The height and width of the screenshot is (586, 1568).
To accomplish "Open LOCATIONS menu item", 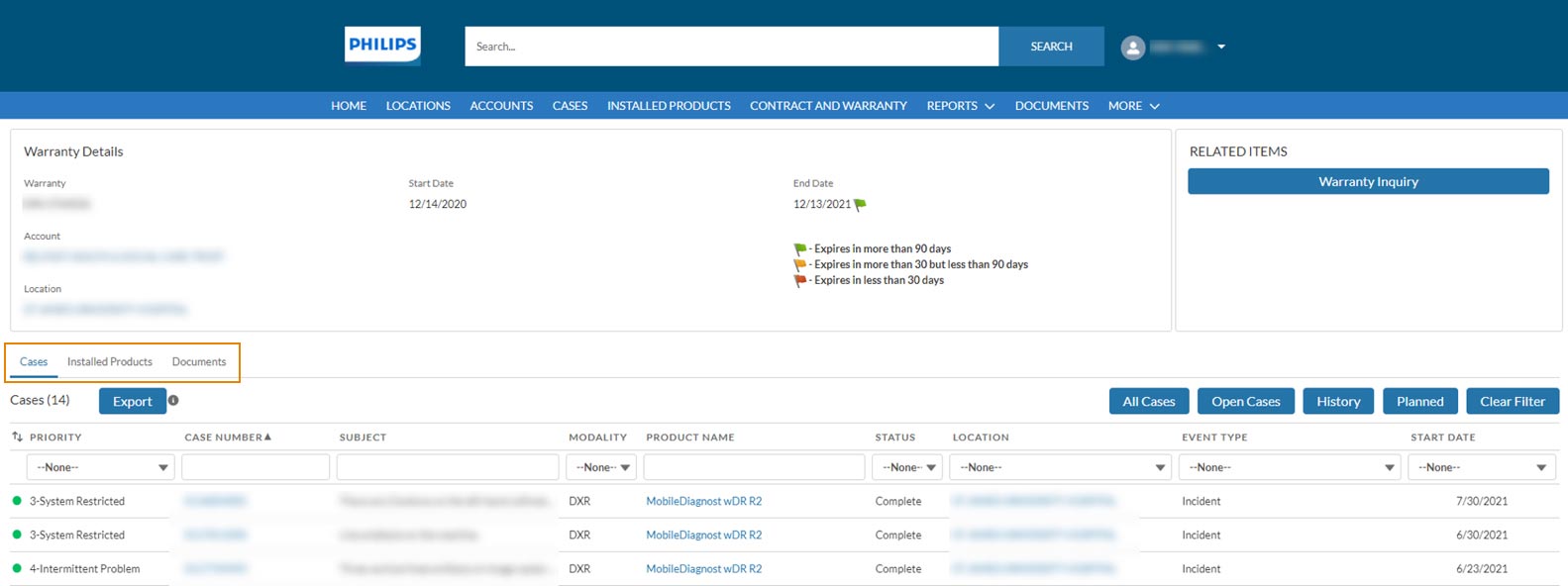I will click(x=418, y=106).
